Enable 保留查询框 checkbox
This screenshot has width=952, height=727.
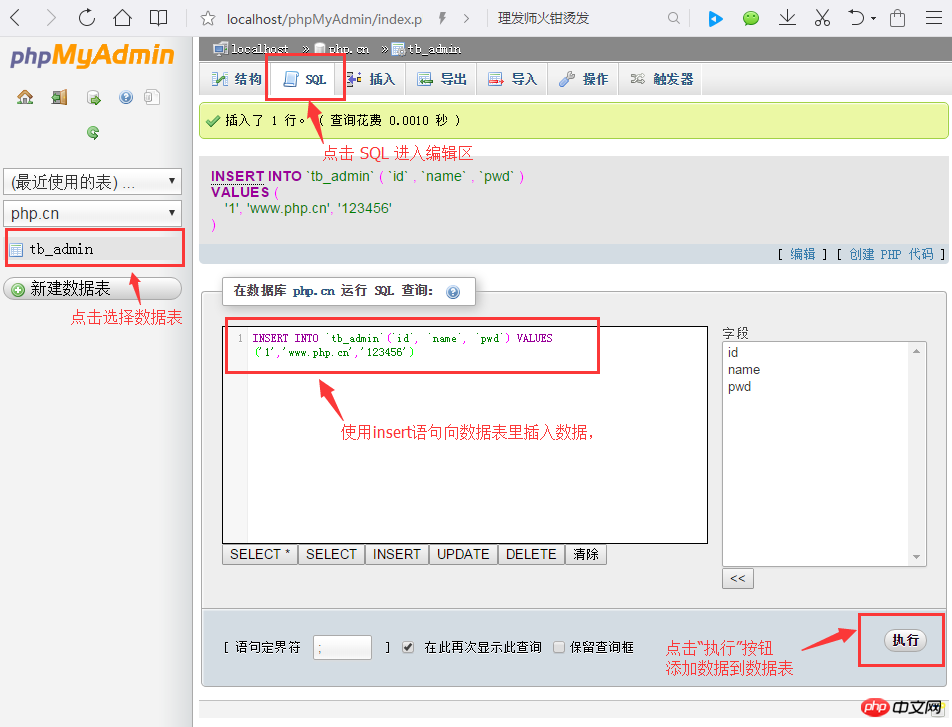[558, 647]
